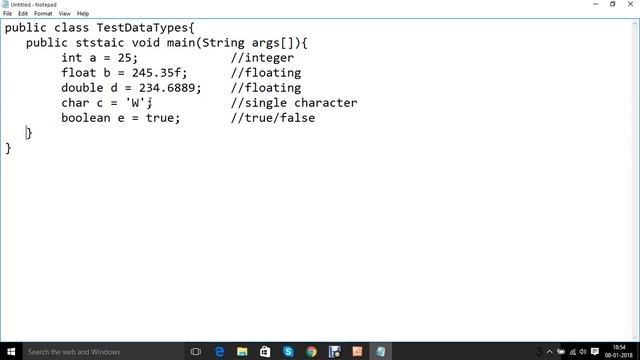Click on 'boolean e = true;' text

[120, 118]
